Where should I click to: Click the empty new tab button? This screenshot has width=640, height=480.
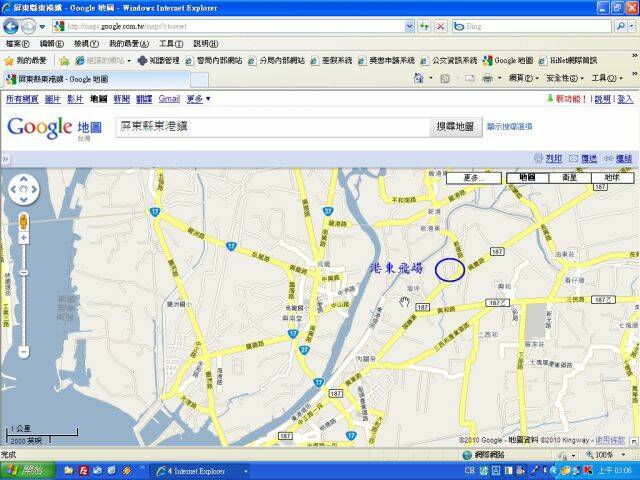click(x=199, y=80)
